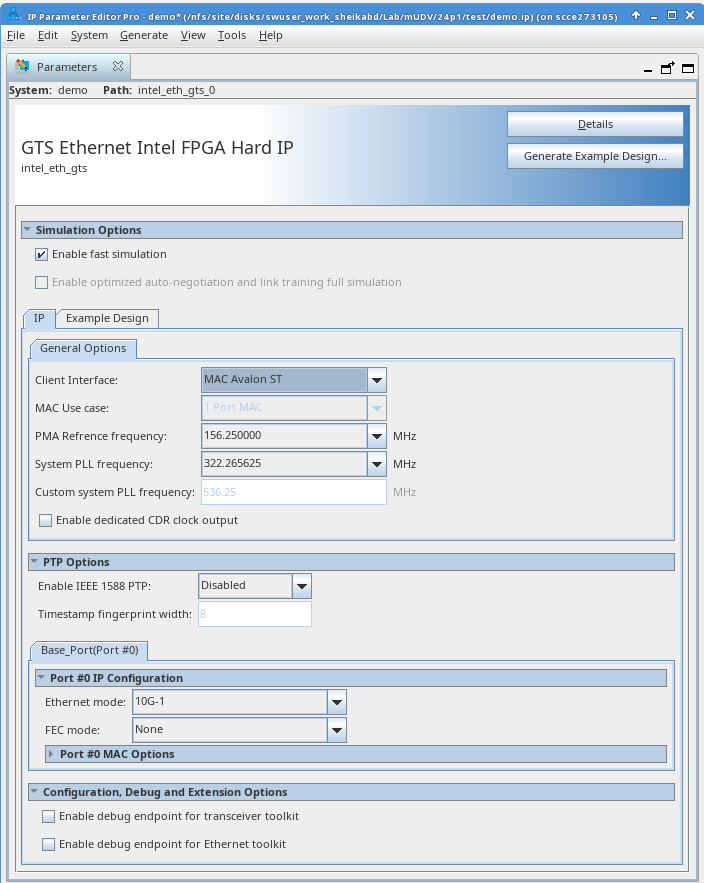
Task: Detach the Parameters panel into a window
Action: coord(667,68)
